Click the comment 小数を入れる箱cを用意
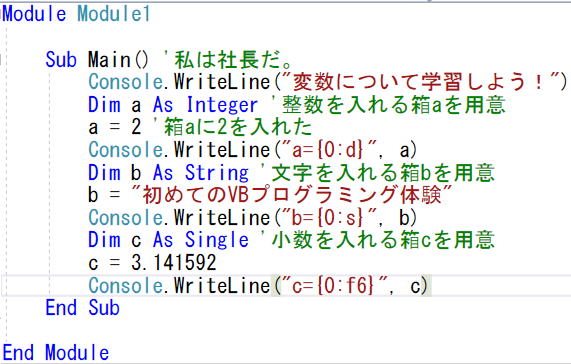 (x=378, y=240)
